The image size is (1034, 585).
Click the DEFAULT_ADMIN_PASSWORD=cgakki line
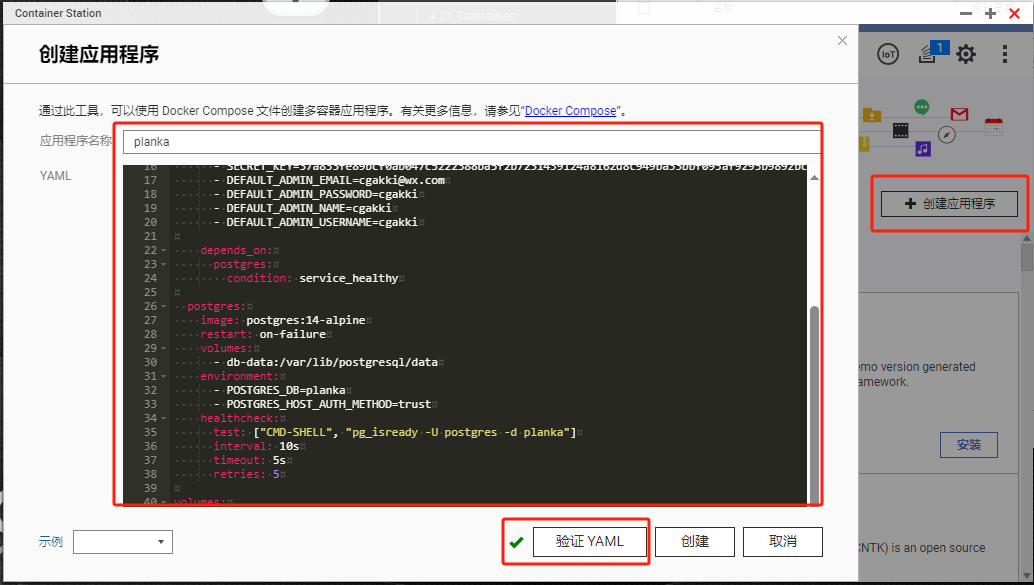(x=322, y=195)
